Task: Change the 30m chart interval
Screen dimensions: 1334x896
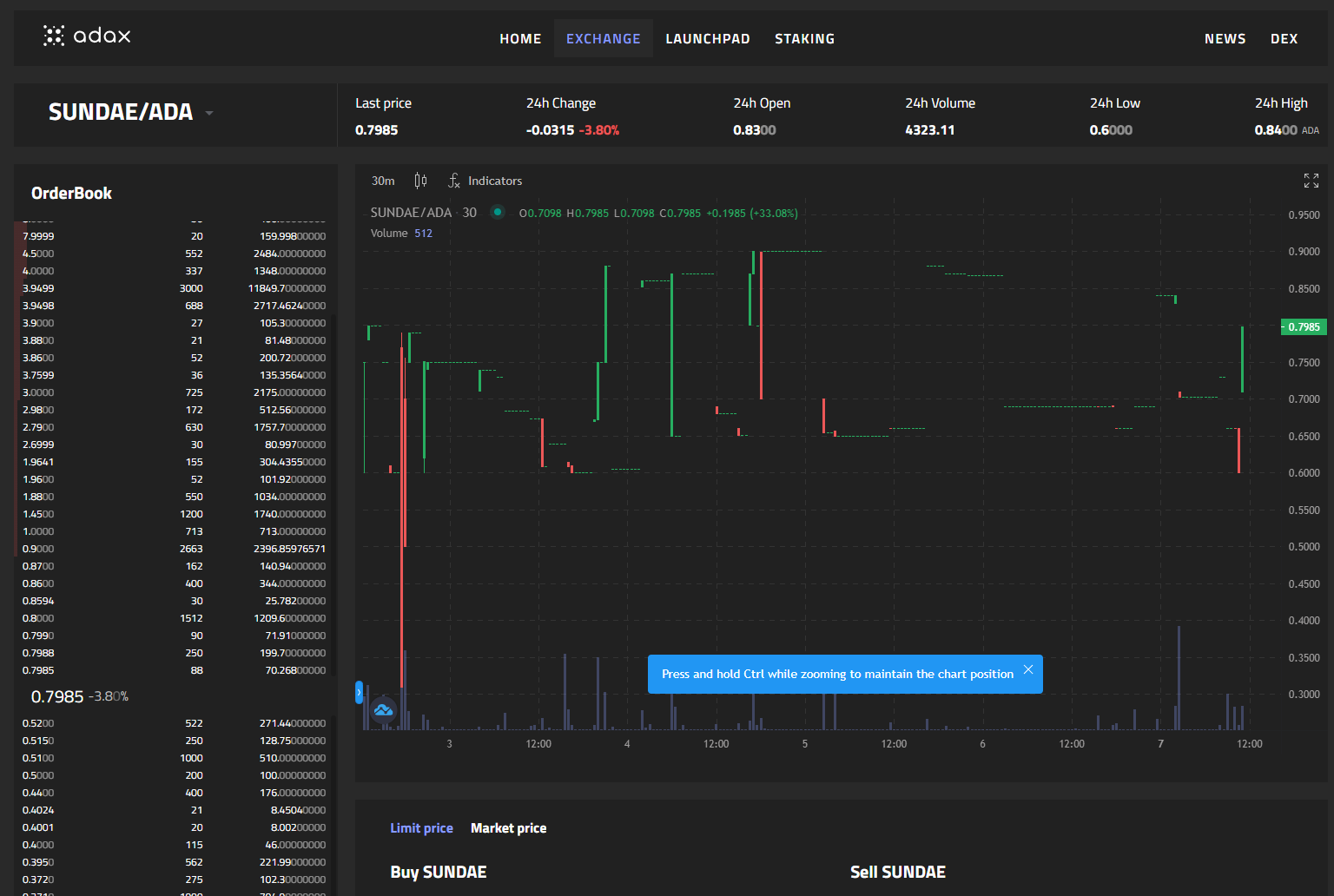Action: coord(383,181)
